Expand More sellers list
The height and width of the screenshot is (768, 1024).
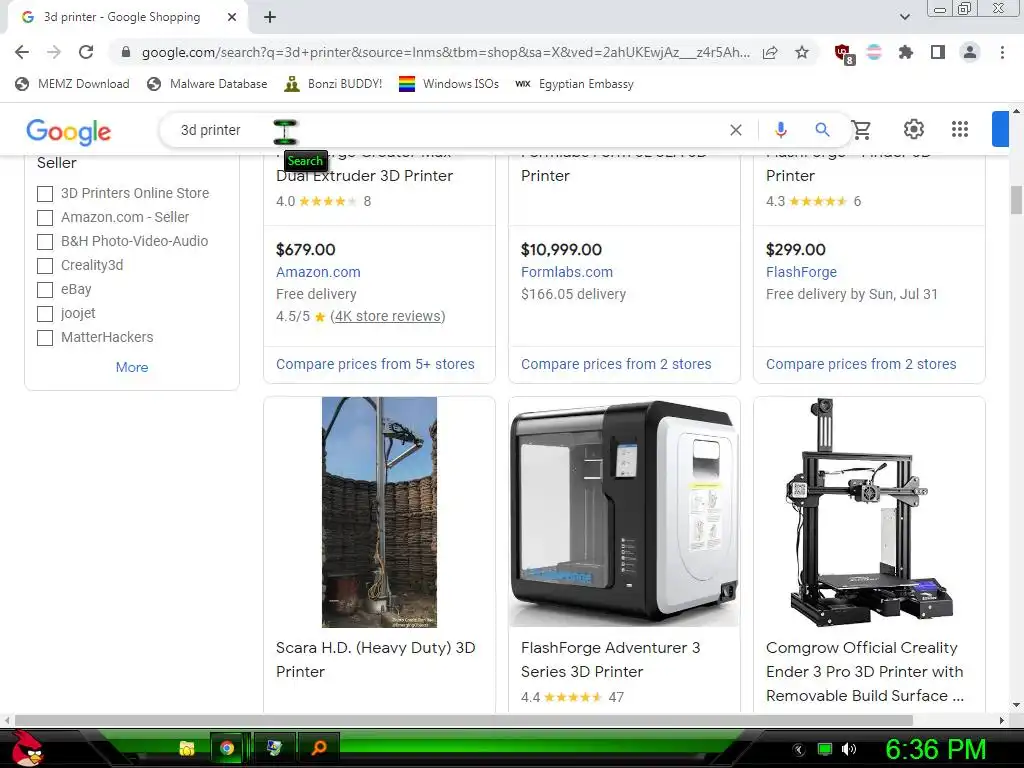132,367
